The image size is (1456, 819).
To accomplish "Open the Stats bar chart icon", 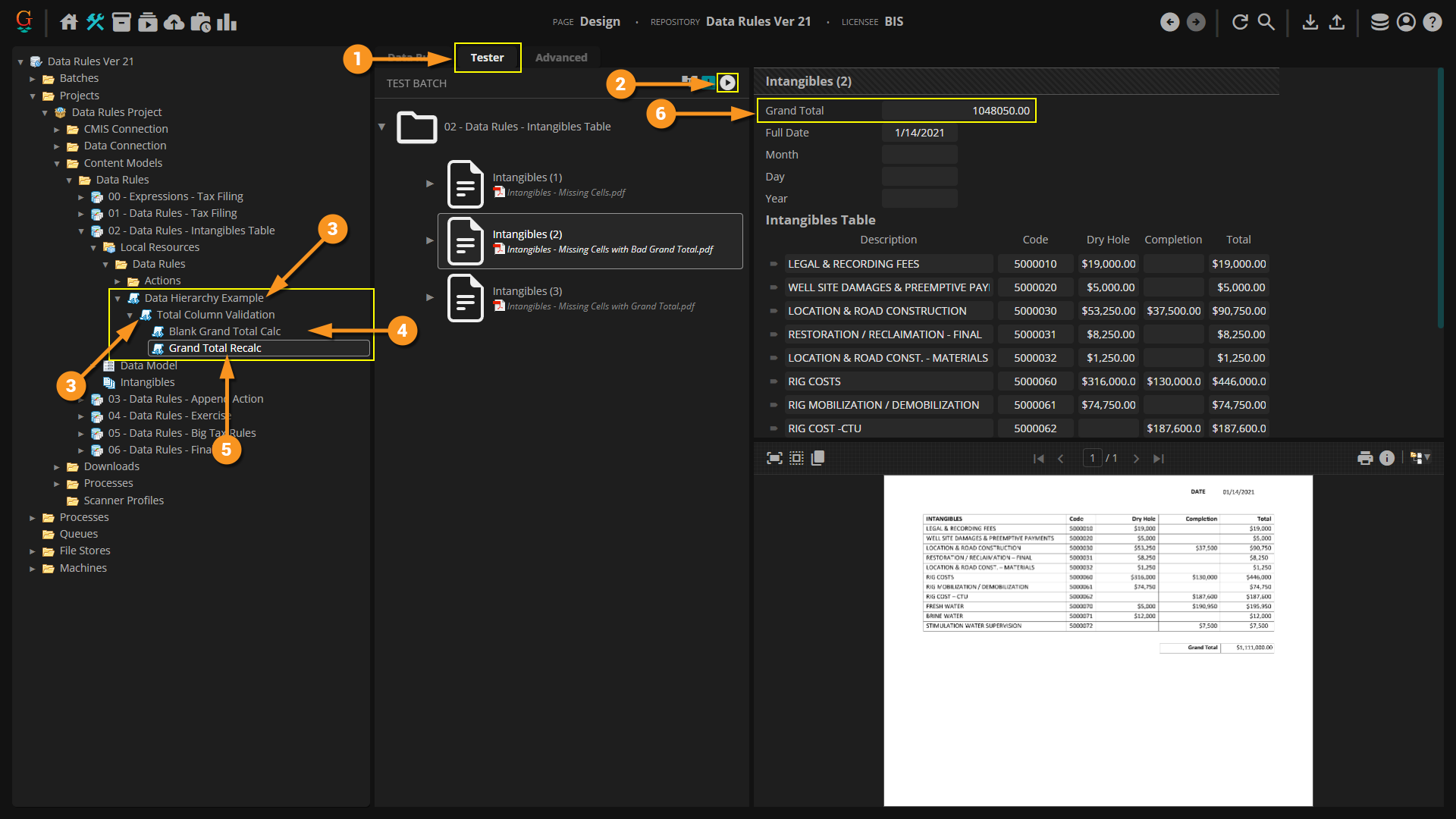I will [x=227, y=22].
